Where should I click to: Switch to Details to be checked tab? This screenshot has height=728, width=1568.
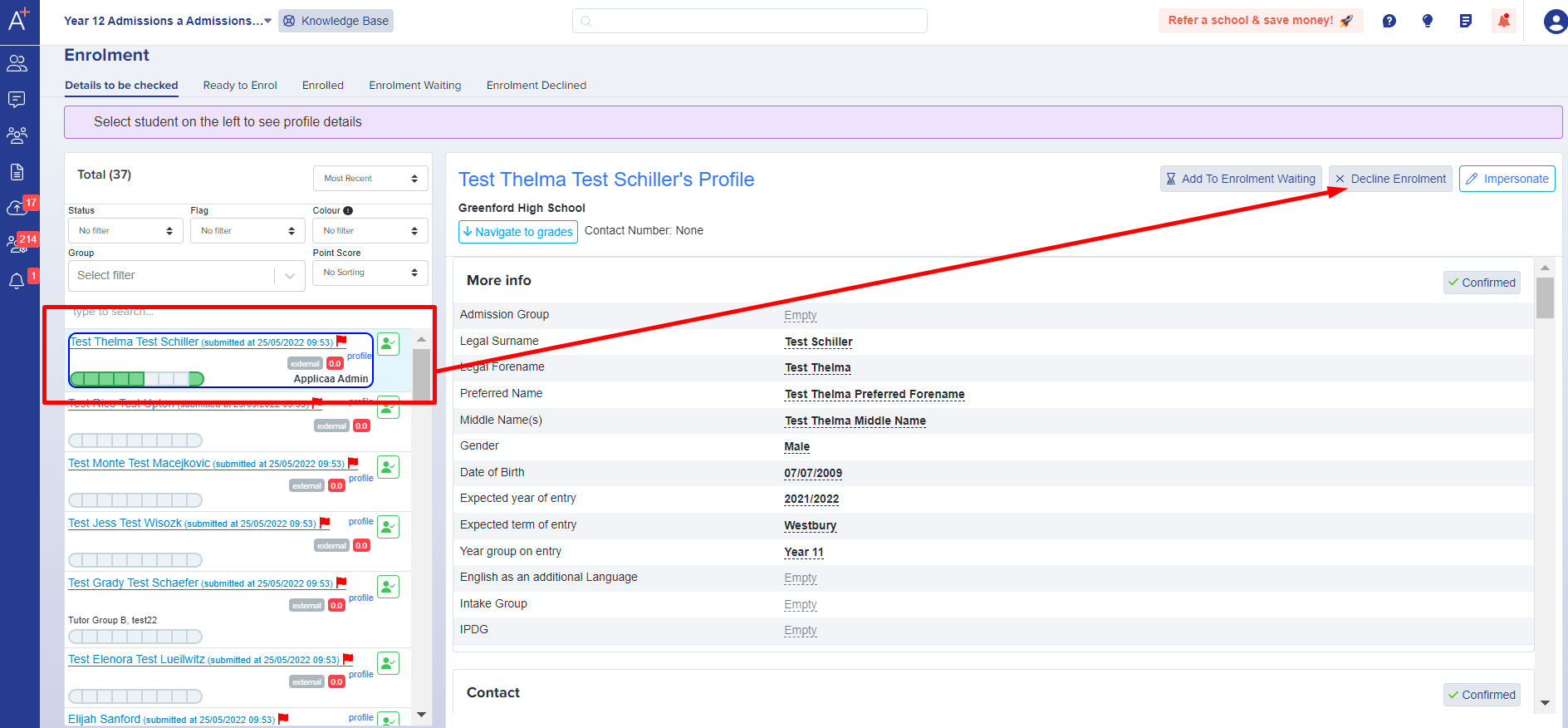121,86
